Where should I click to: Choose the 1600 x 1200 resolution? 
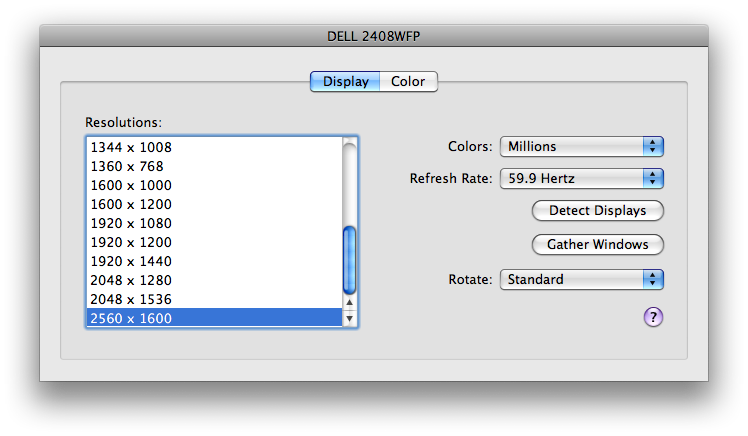point(214,204)
